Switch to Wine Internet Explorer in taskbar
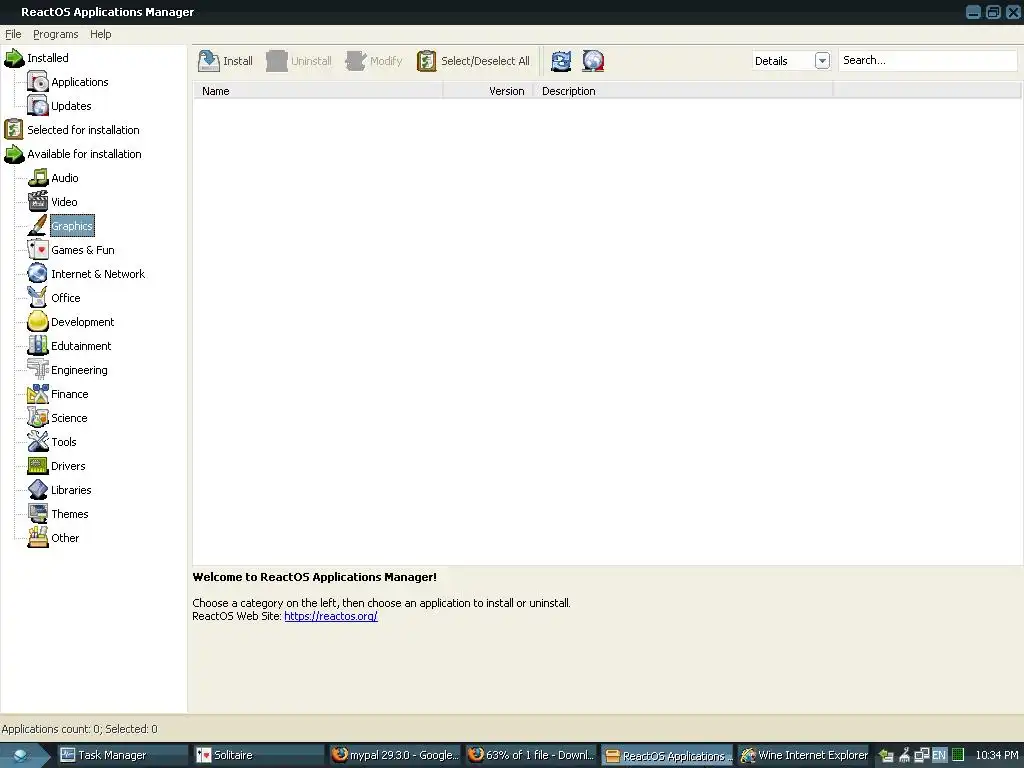Image resolution: width=1024 pixels, height=768 pixels. 803,755
